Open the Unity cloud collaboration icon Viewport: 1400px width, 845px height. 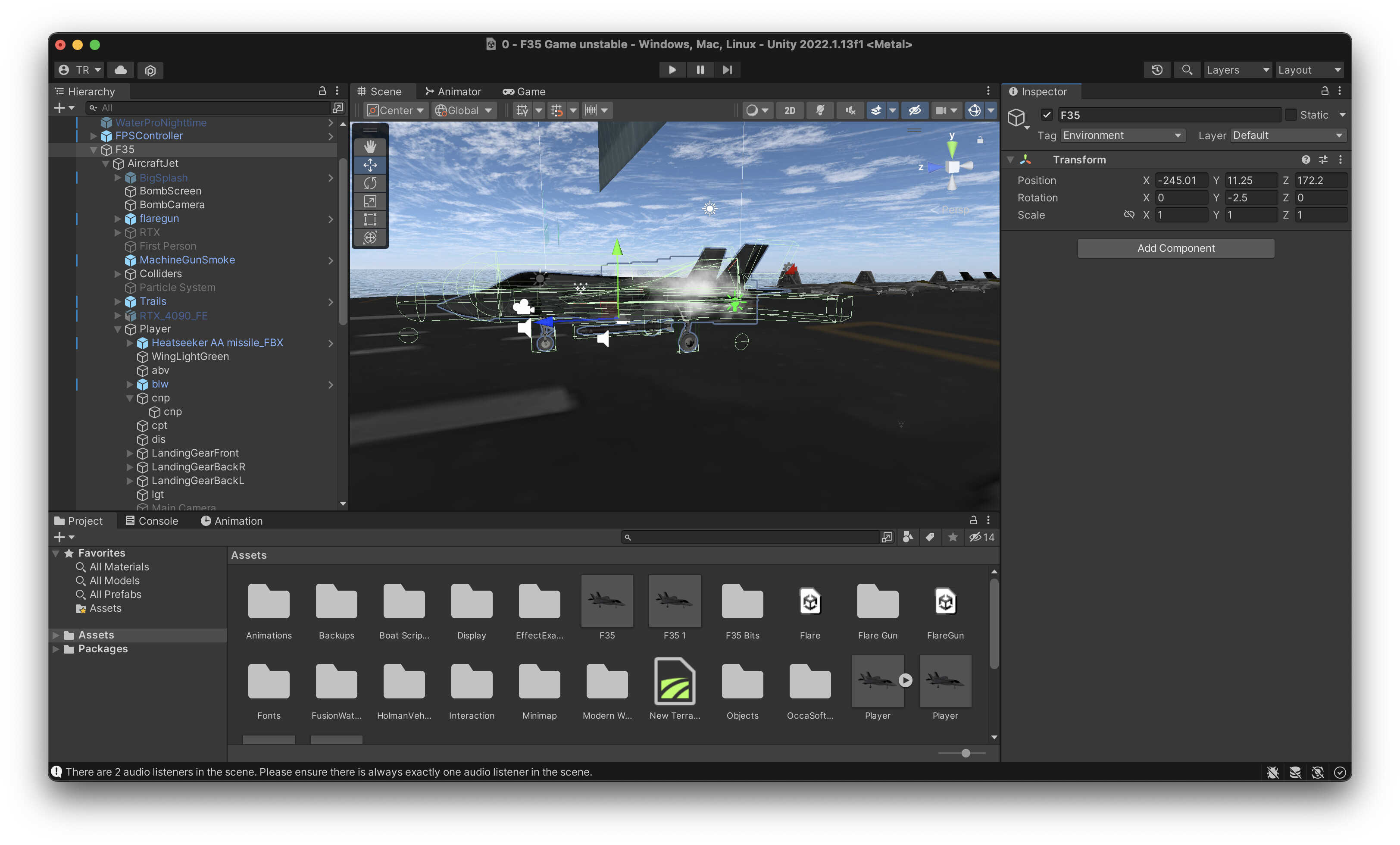pyautogui.click(x=119, y=69)
